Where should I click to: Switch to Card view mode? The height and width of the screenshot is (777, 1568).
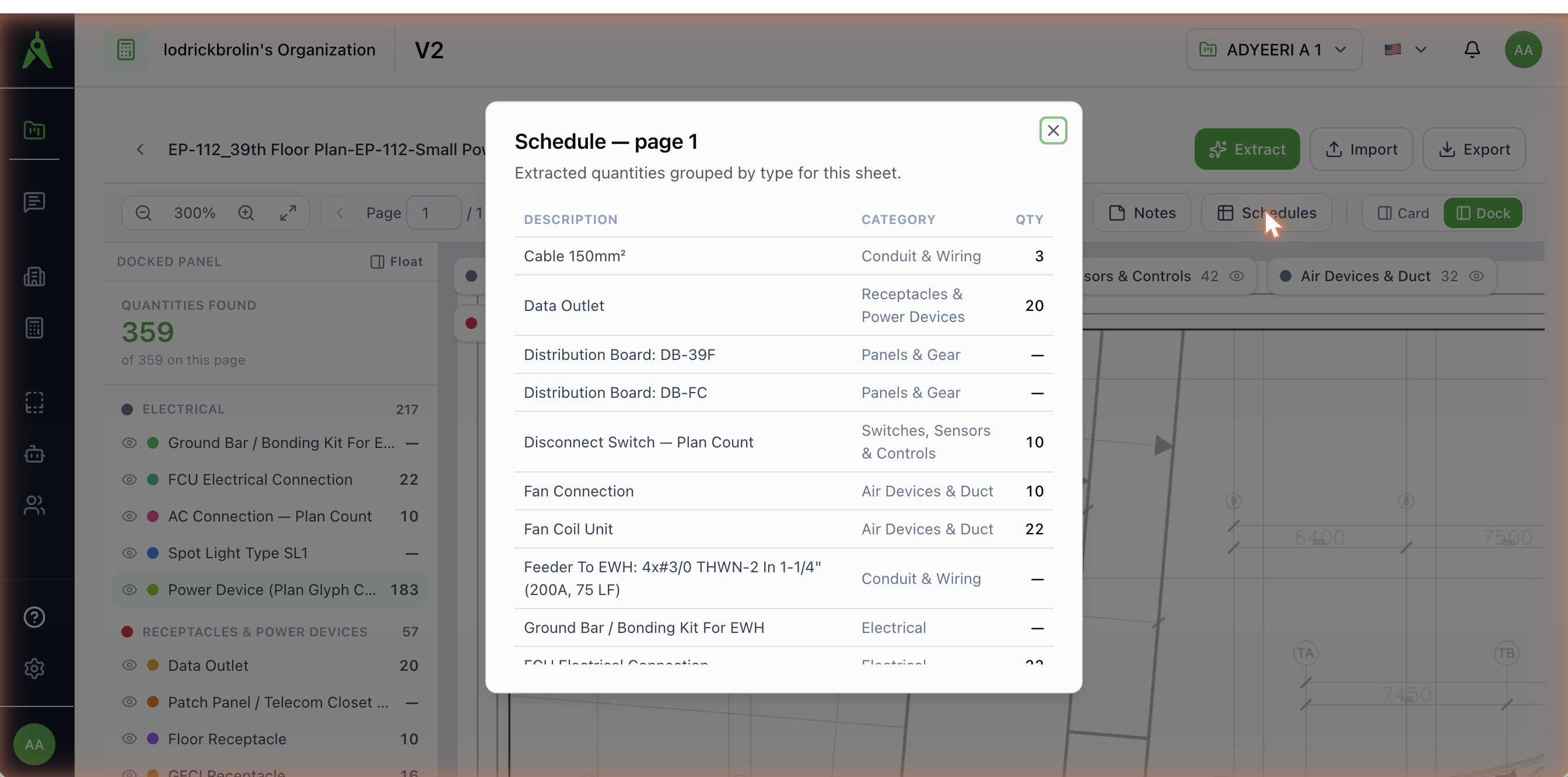[x=1403, y=213]
